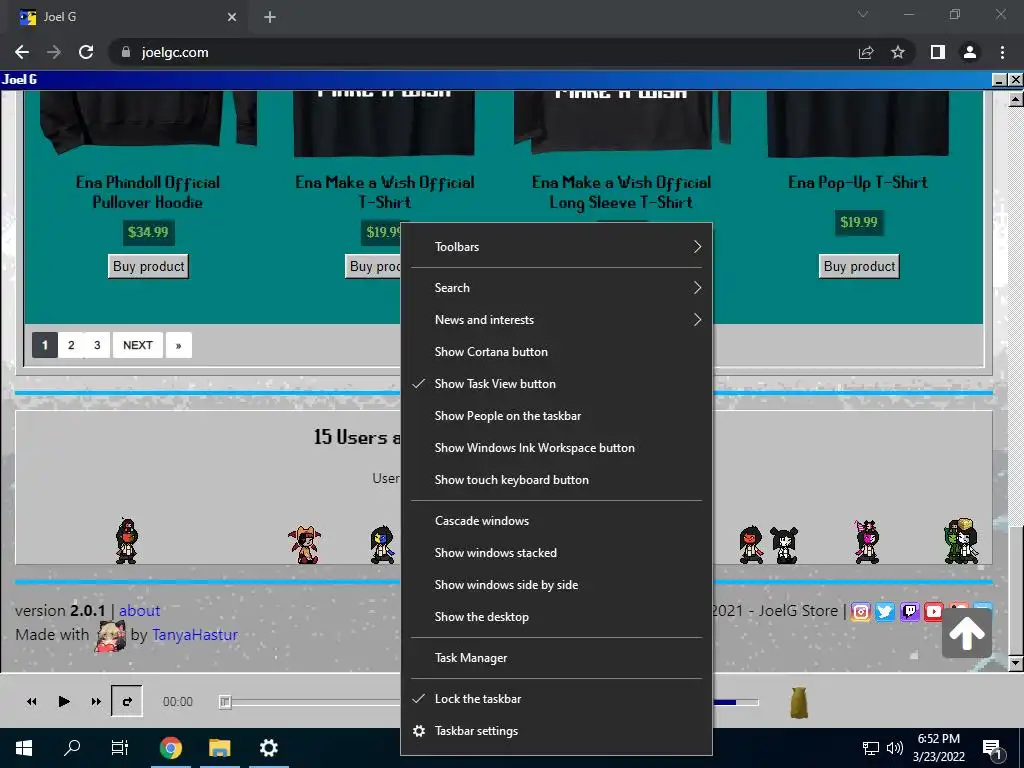Open the Chrome profile avatar icon
Screen dimensions: 1024x768
(x=970, y=52)
